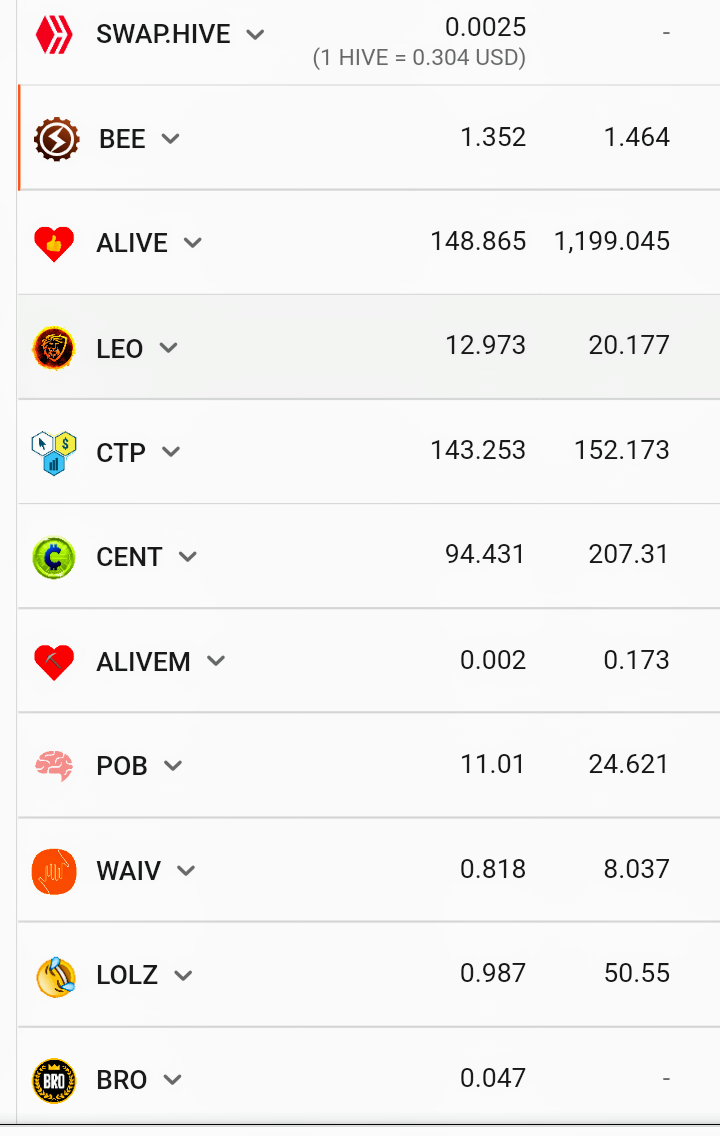Click the orange WAIV hand icon

click(x=54, y=871)
